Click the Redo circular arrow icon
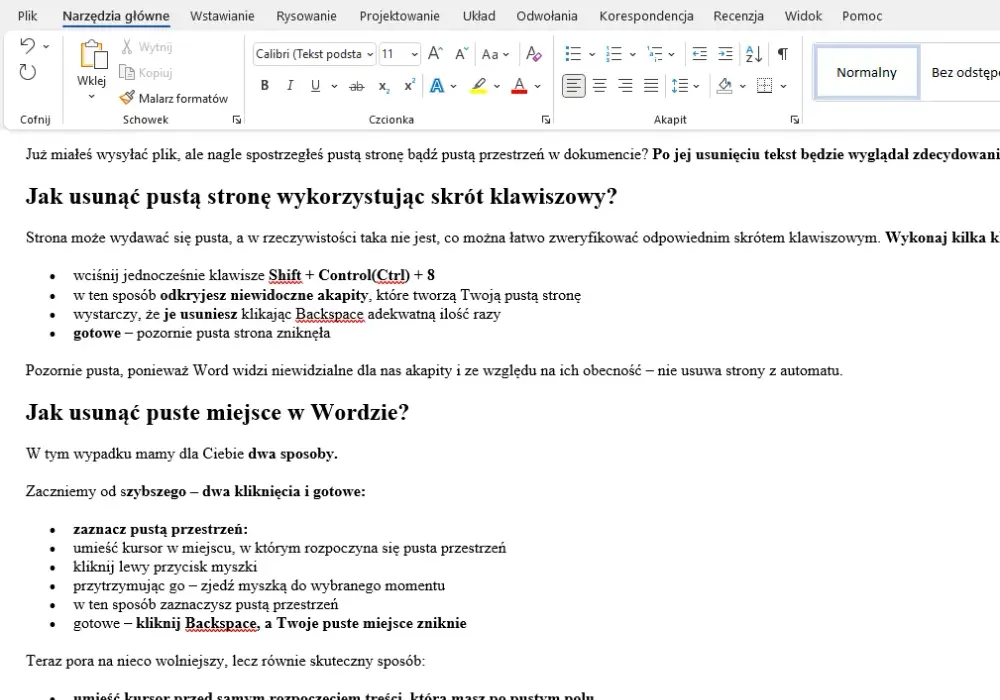The image size is (1000, 700). tap(27, 72)
